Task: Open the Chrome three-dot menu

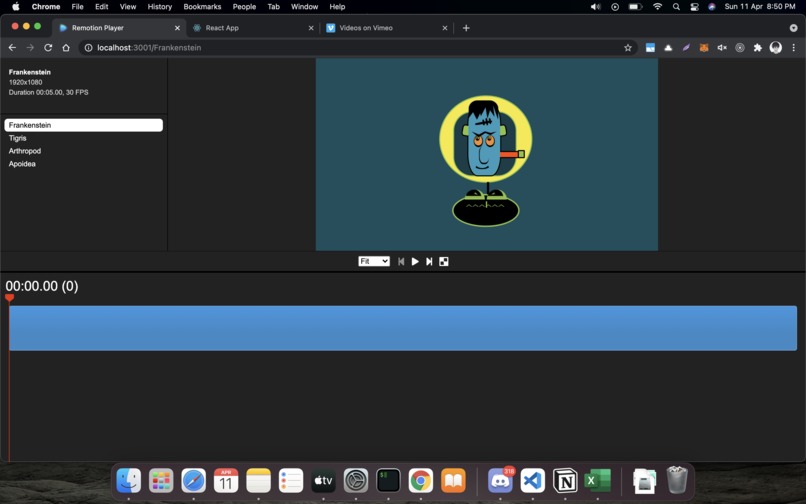Action: 794,47
